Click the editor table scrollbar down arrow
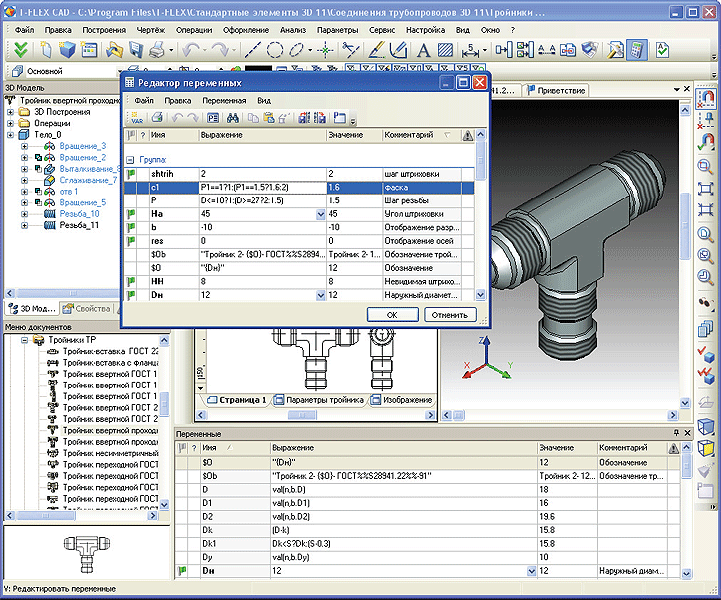Screen dimensions: 721x600 pos(481,295)
